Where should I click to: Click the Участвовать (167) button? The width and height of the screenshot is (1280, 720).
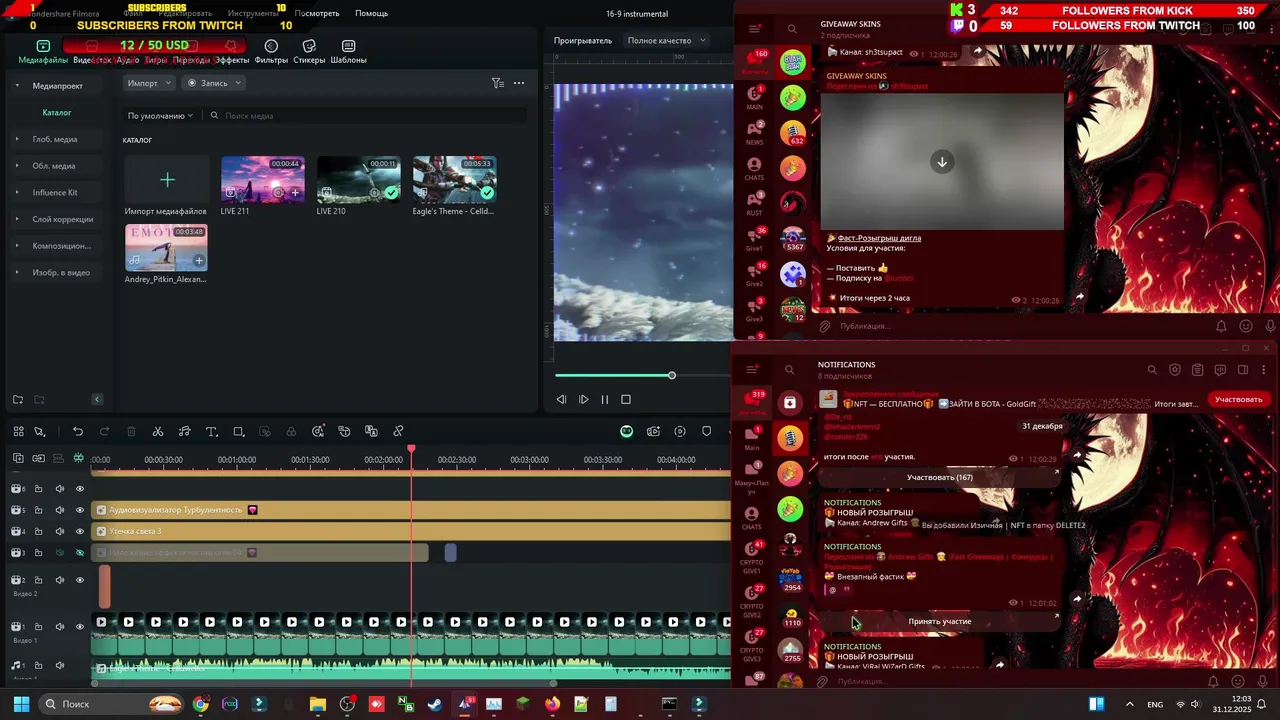click(x=940, y=477)
